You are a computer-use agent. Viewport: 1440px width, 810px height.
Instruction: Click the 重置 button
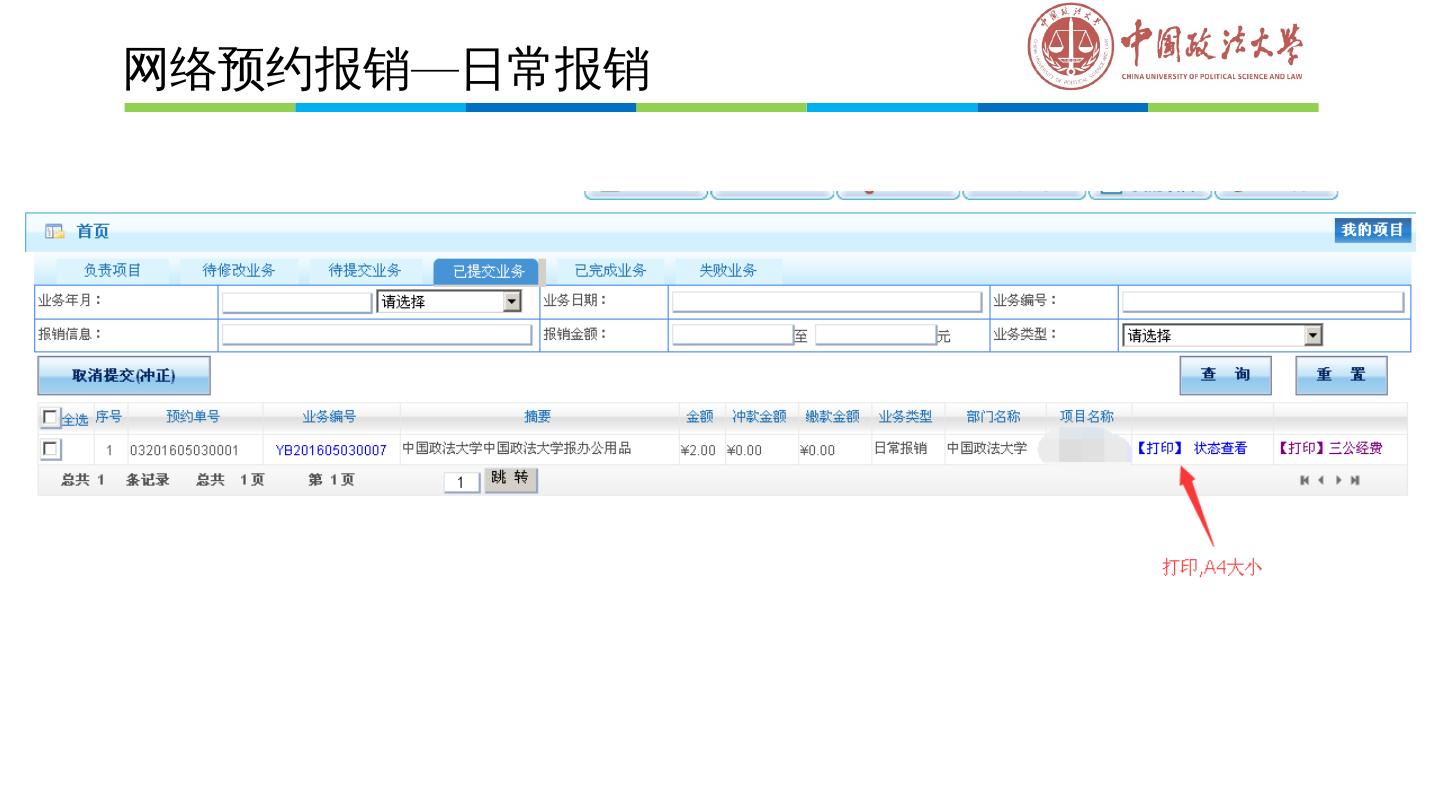(1342, 374)
